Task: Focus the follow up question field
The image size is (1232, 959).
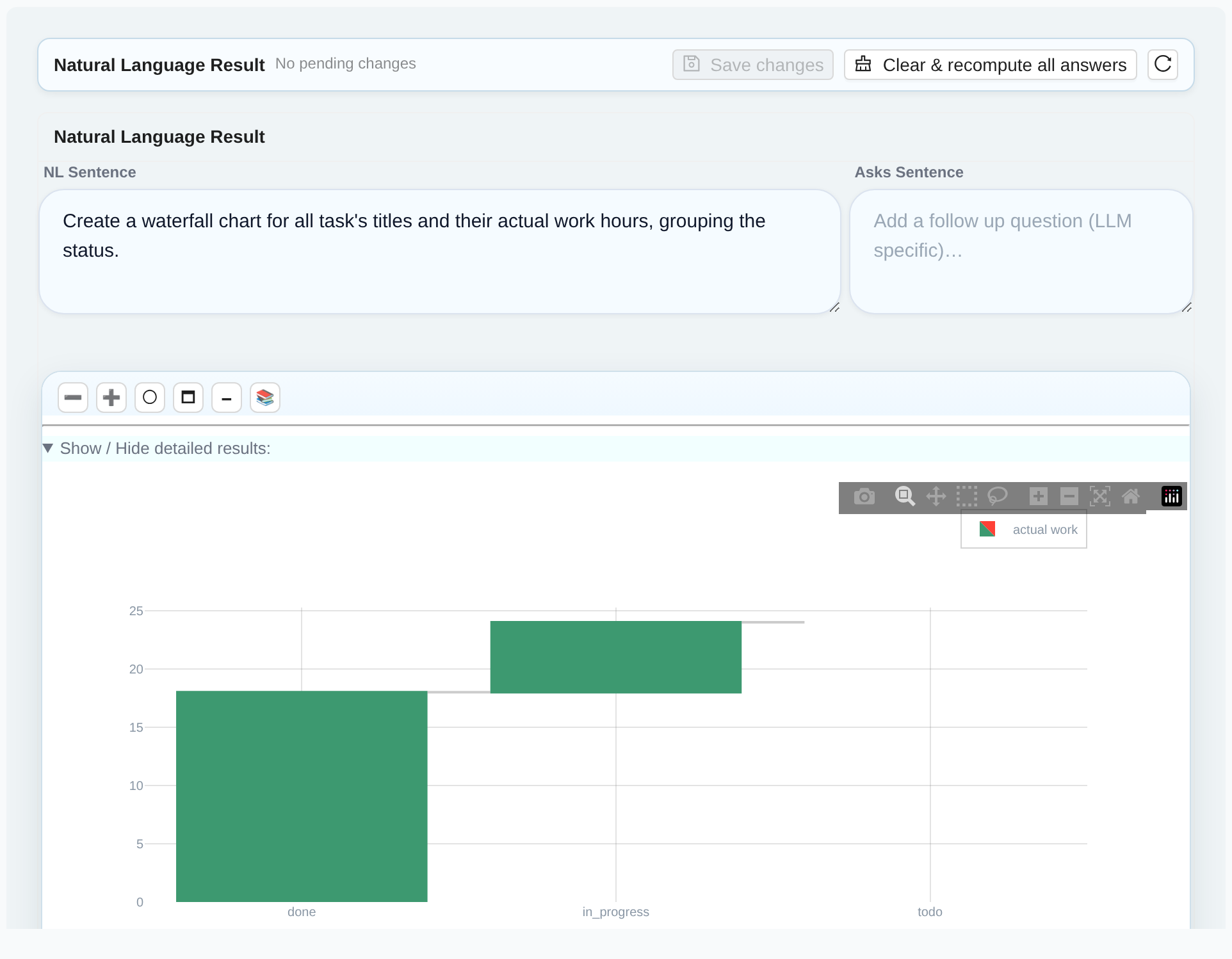Action: (x=1021, y=252)
